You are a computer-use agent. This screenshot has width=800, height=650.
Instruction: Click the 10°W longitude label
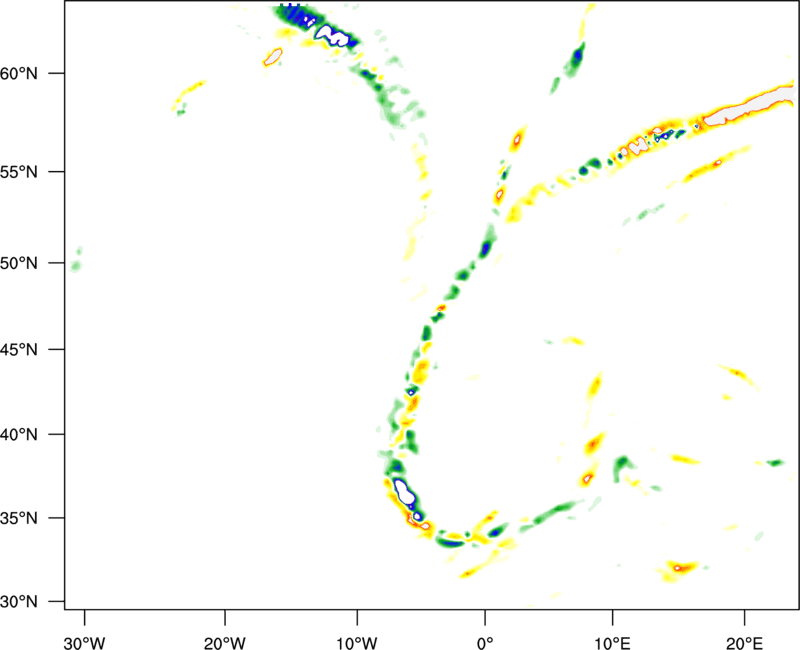point(357,643)
